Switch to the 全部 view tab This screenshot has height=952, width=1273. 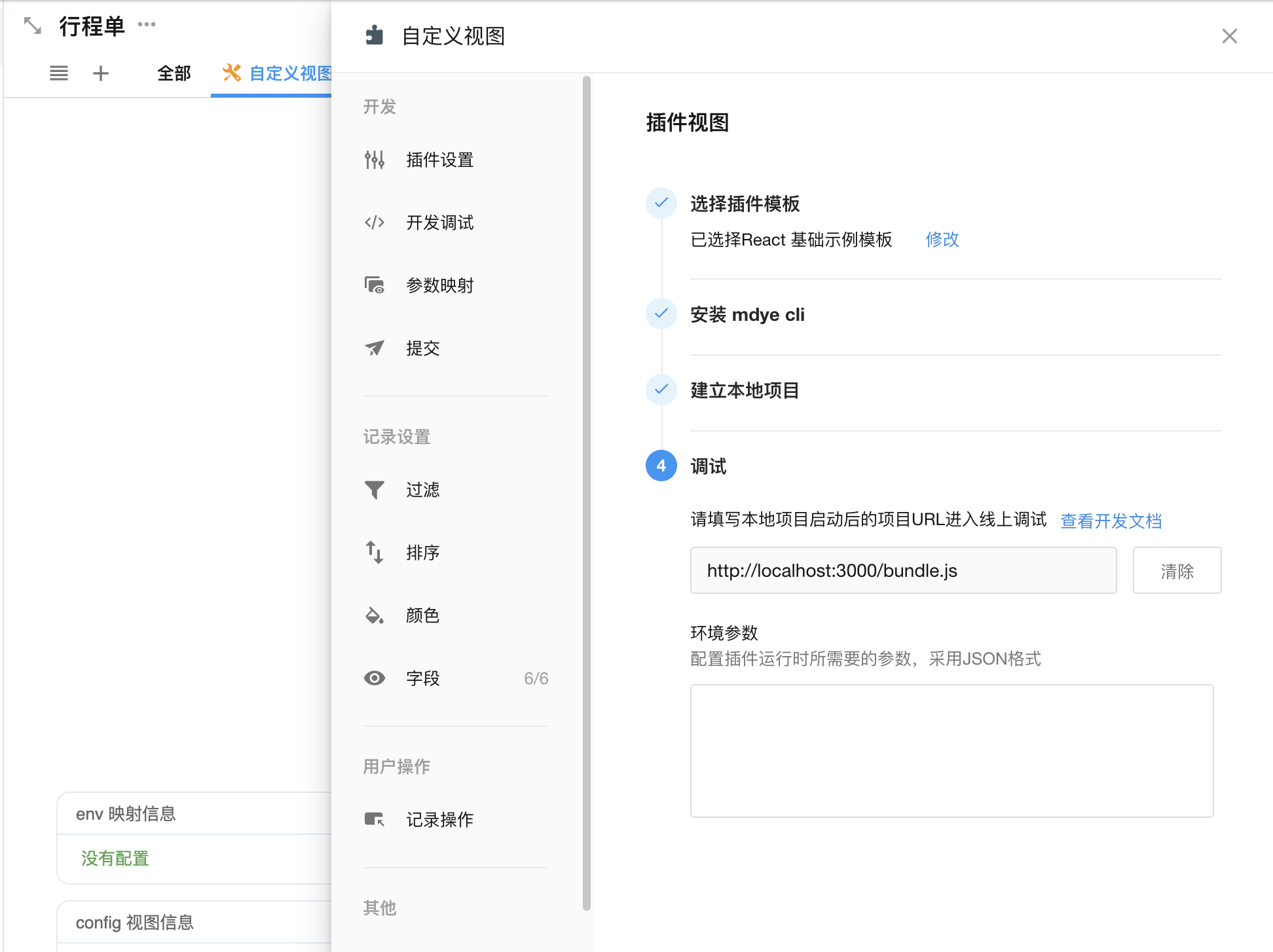point(174,73)
